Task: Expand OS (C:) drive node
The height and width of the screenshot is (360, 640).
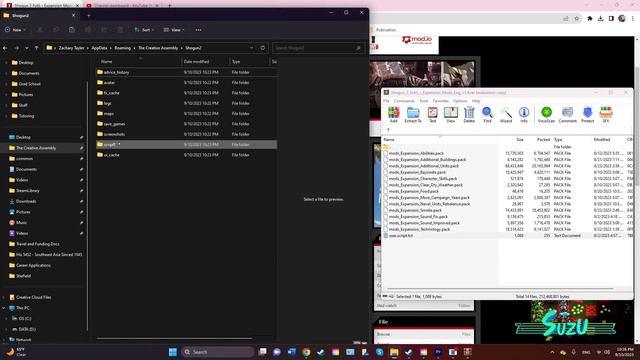Action: tap(6, 318)
